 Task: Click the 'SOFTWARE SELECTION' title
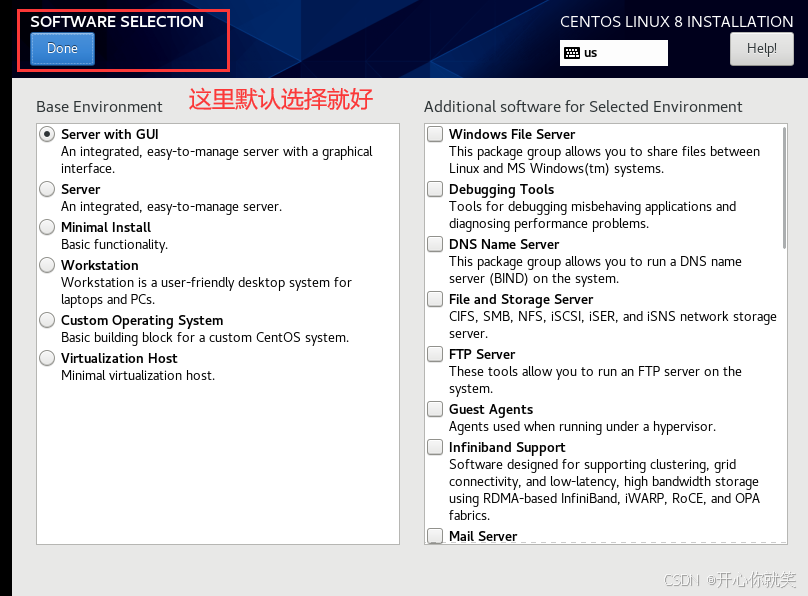pyautogui.click(x=117, y=22)
